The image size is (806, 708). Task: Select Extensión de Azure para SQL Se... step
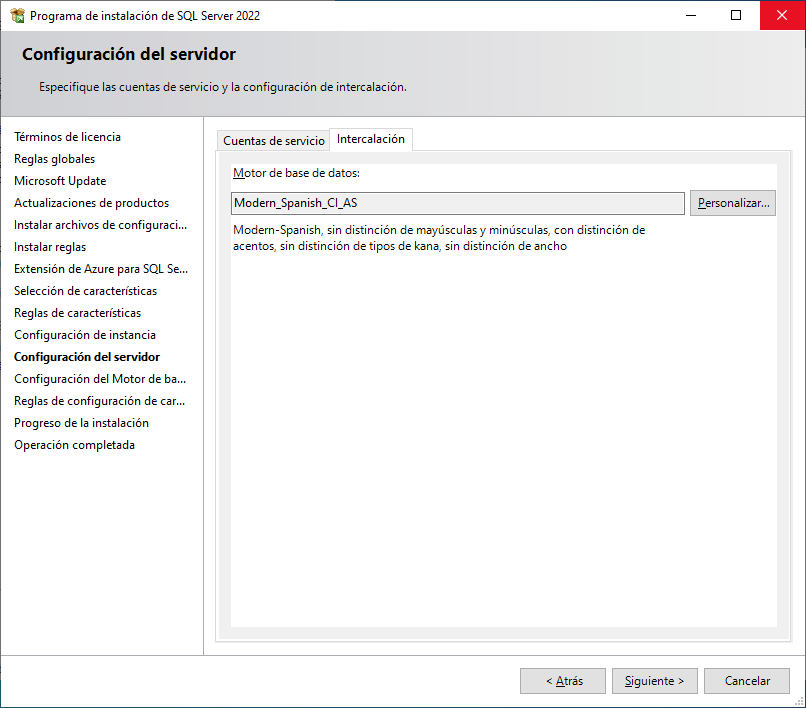tap(101, 269)
